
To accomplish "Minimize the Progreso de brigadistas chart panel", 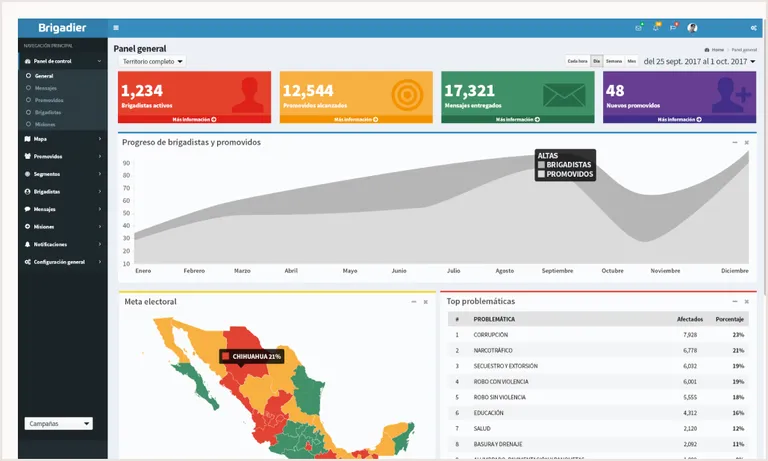I will [x=735, y=143].
